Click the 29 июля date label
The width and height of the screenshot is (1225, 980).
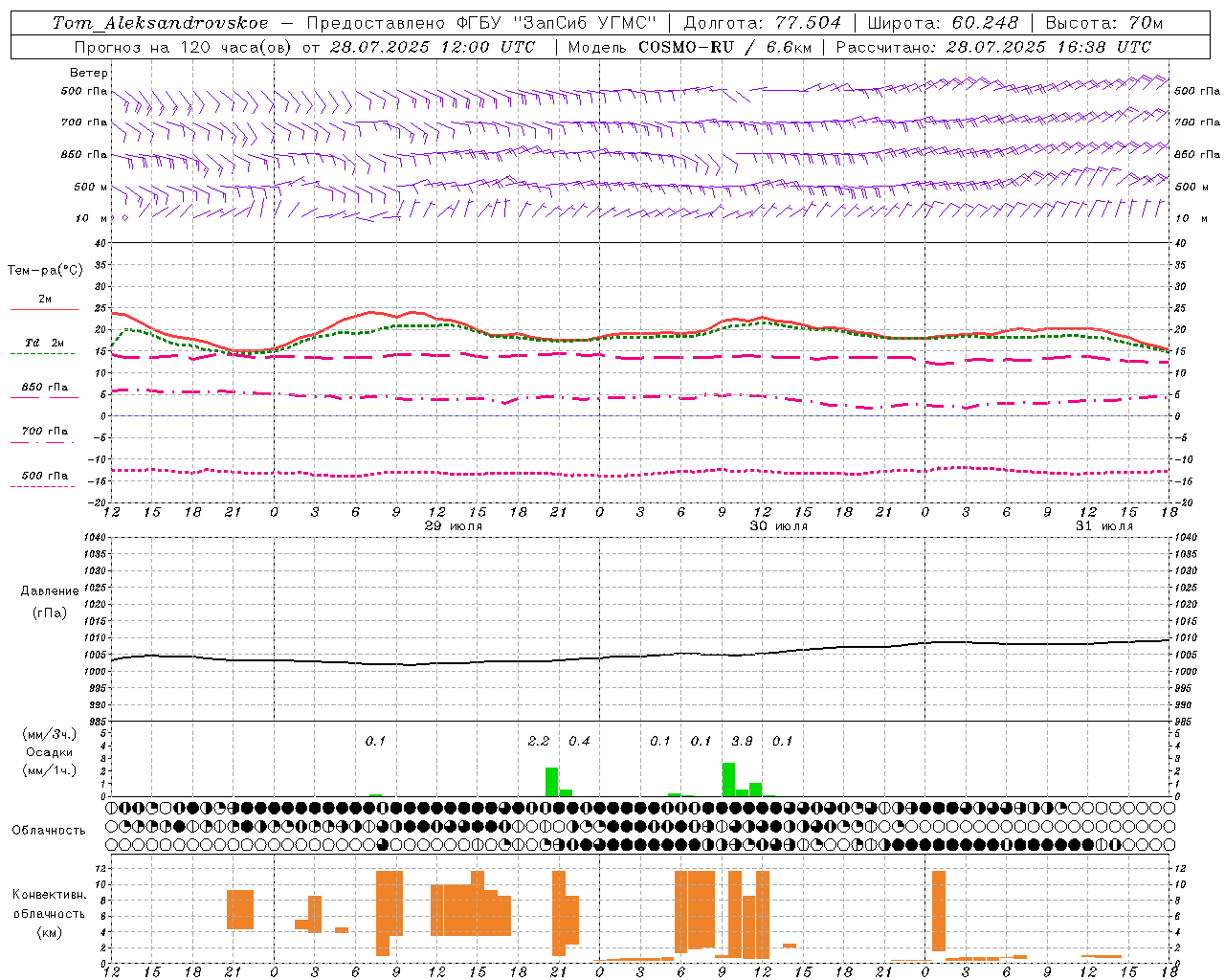[x=454, y=526]
